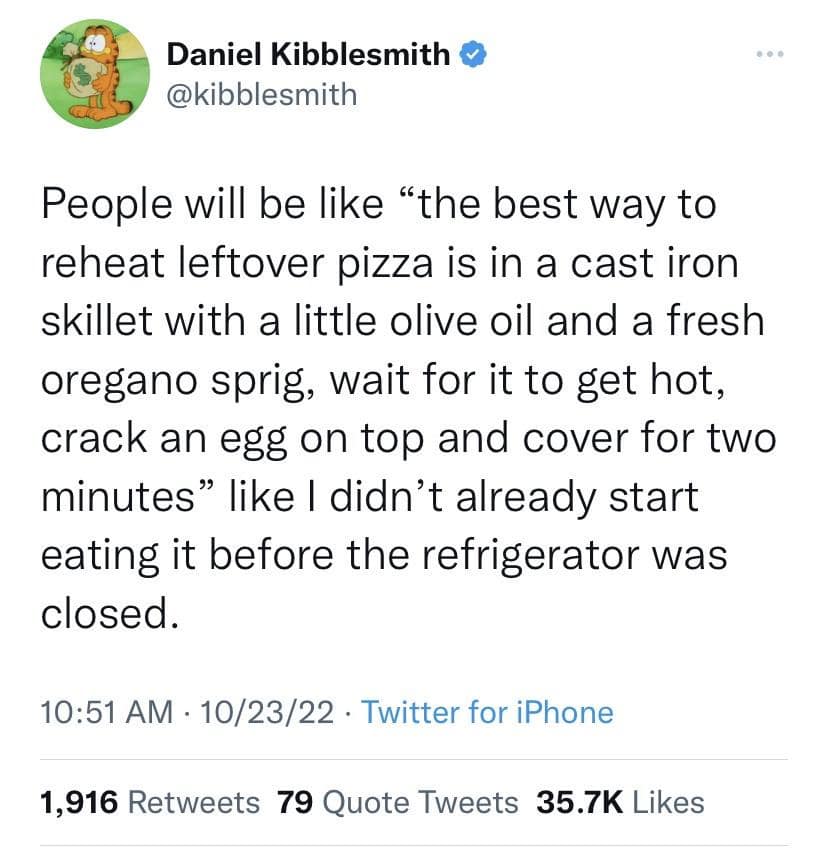View the 1,916 Retweets list
This screenshot has height=848, width=828.
pyautogui.click(x=150, y=802)
